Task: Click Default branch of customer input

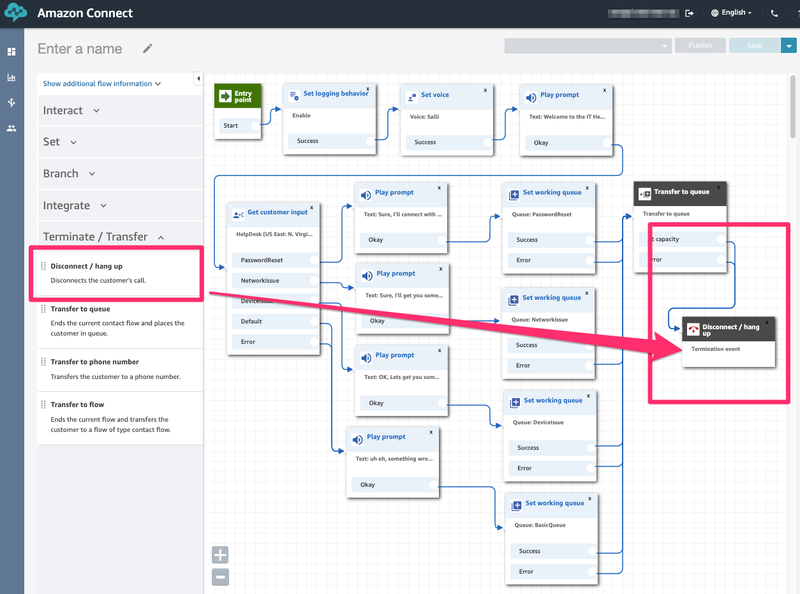Action: [276, 321]
